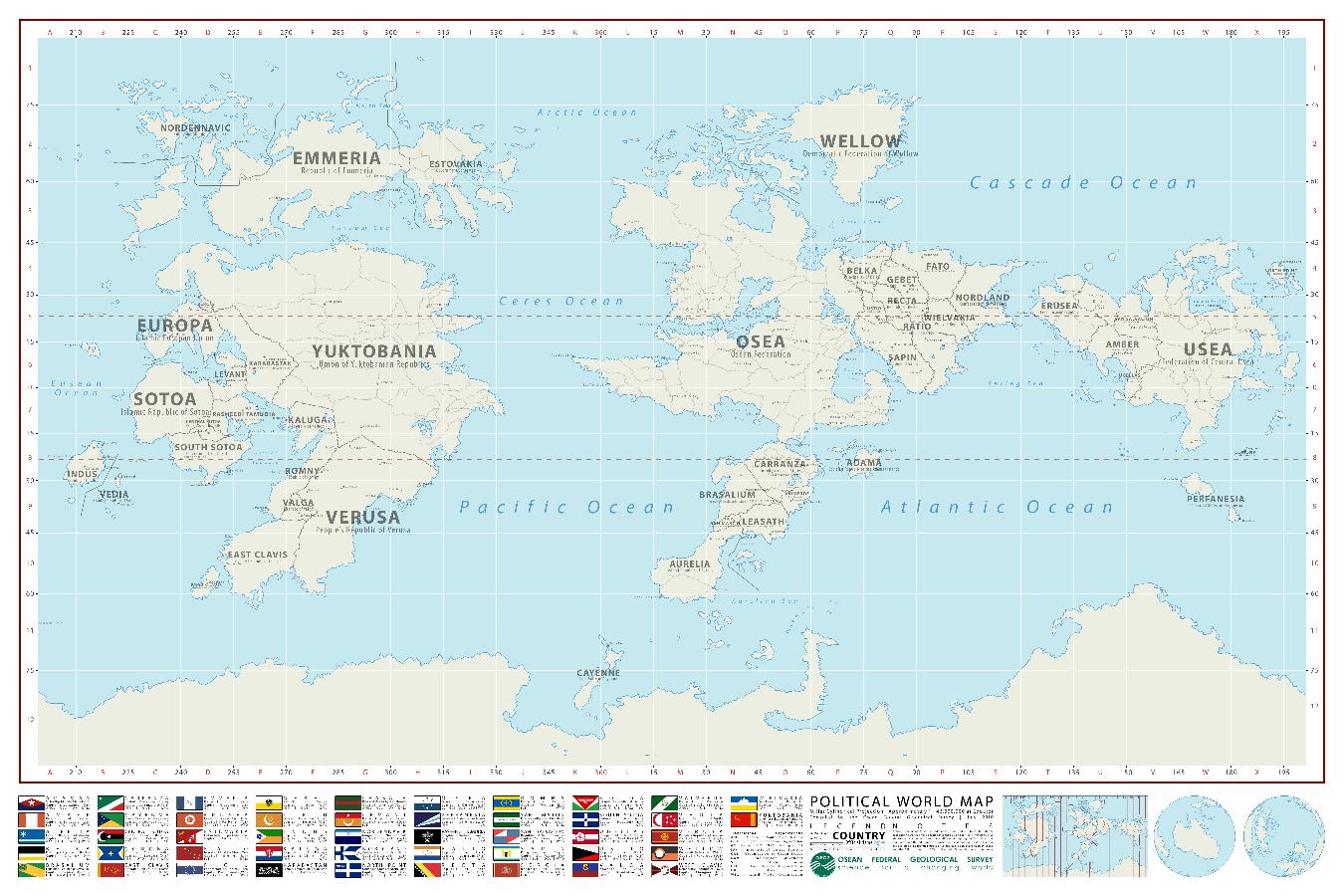Open the left polar globe inset
The height and width of the screenshot is (896, 1344).
pyautogui.click(x=1195, y=835)
